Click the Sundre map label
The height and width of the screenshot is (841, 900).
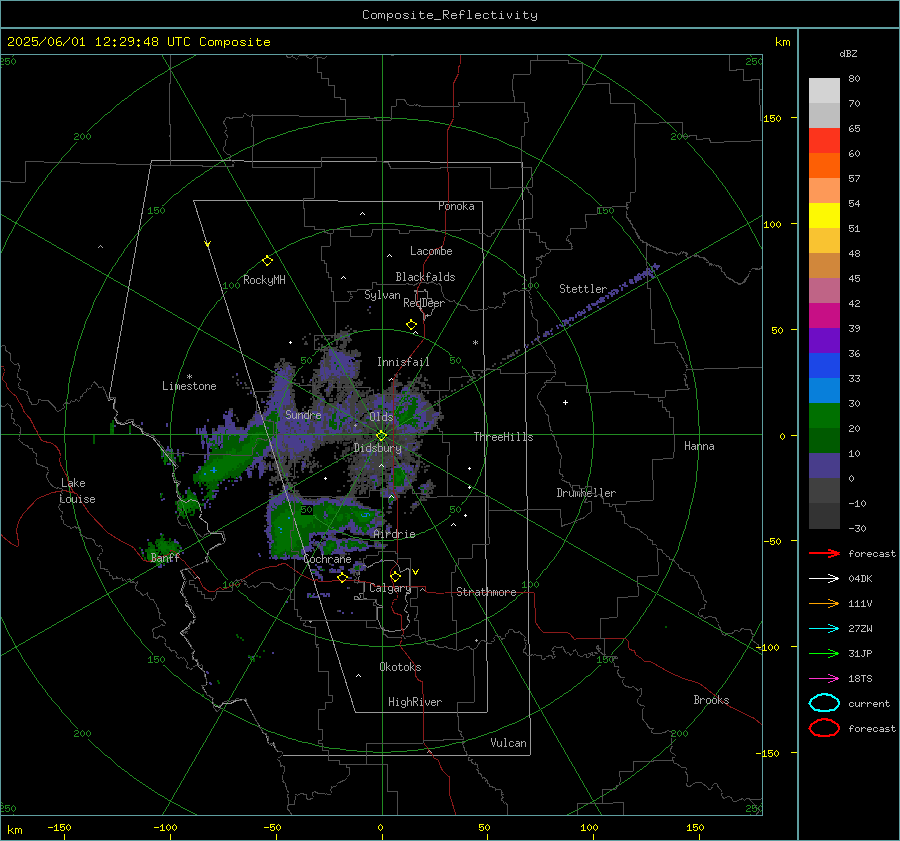303,414
